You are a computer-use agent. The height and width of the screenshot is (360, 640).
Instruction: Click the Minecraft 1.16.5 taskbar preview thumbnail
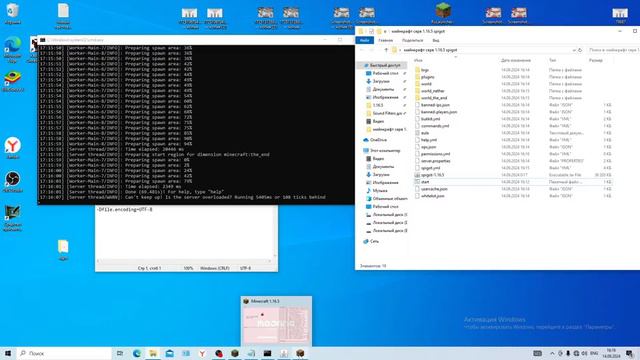coord(276,321)
